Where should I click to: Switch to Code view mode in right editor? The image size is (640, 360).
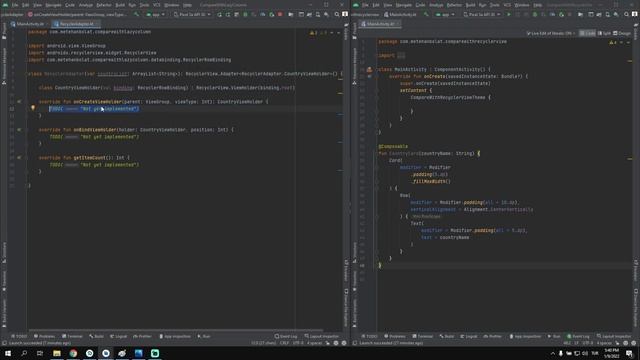[x=588, y=33]
